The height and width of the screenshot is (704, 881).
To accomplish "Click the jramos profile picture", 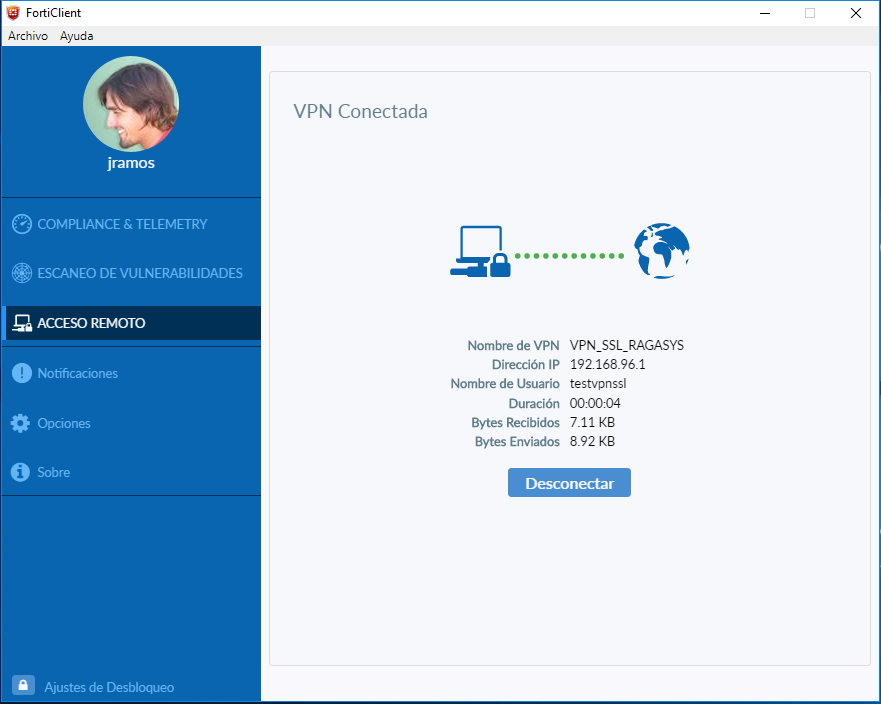I will coord(130,103).
